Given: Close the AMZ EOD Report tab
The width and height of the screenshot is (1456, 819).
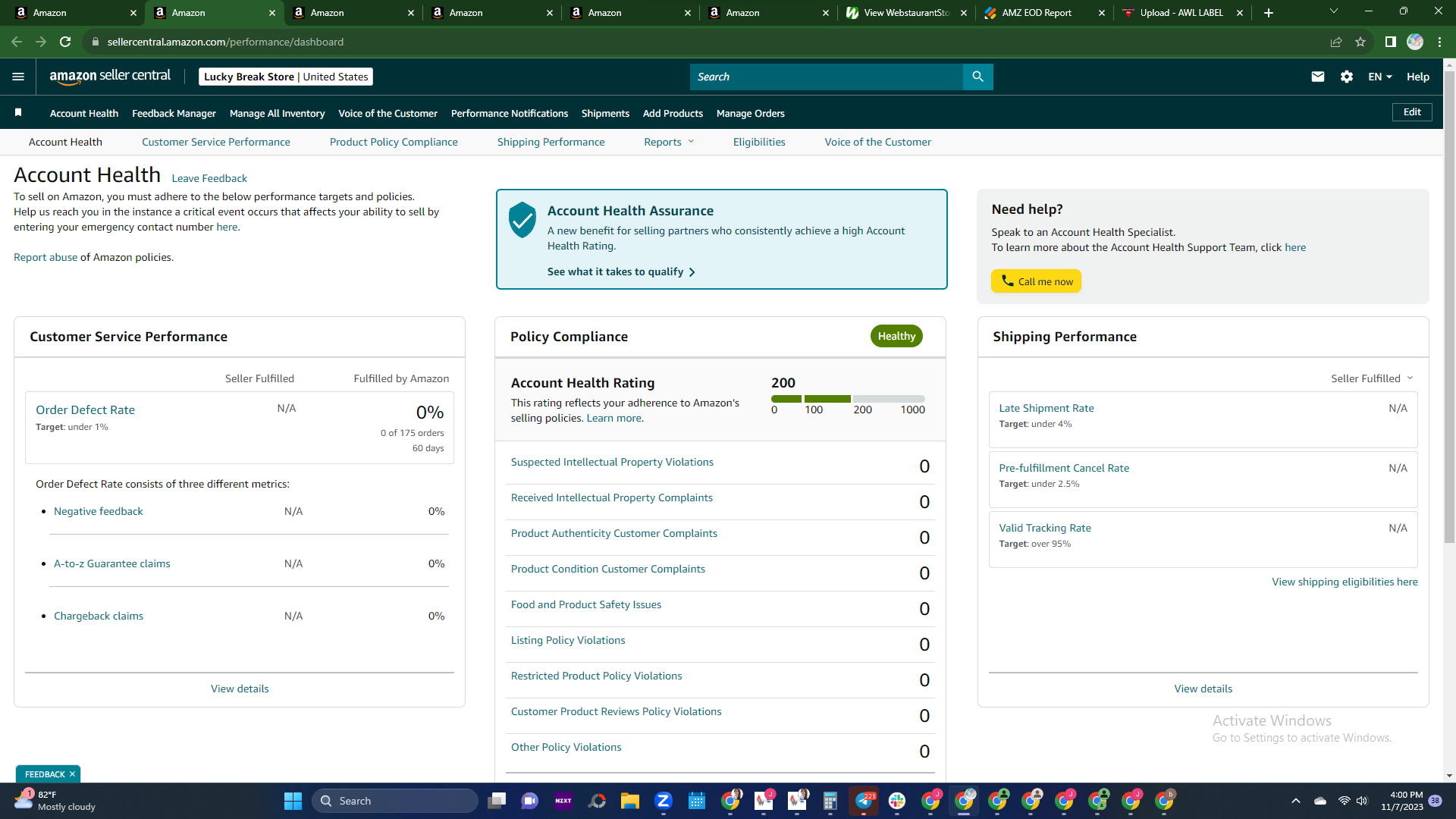Looking at the screenshot, I should pyautogui.click(x=1102, y=13).
